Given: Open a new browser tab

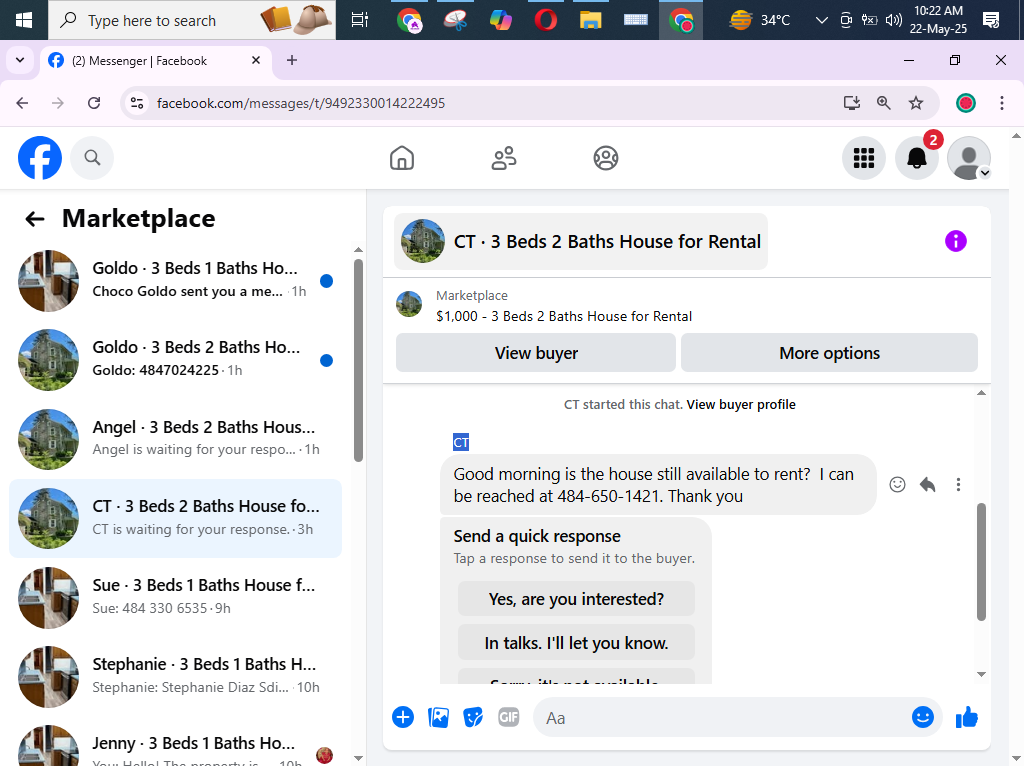Looking at the screenshot, I should [292, 60].
